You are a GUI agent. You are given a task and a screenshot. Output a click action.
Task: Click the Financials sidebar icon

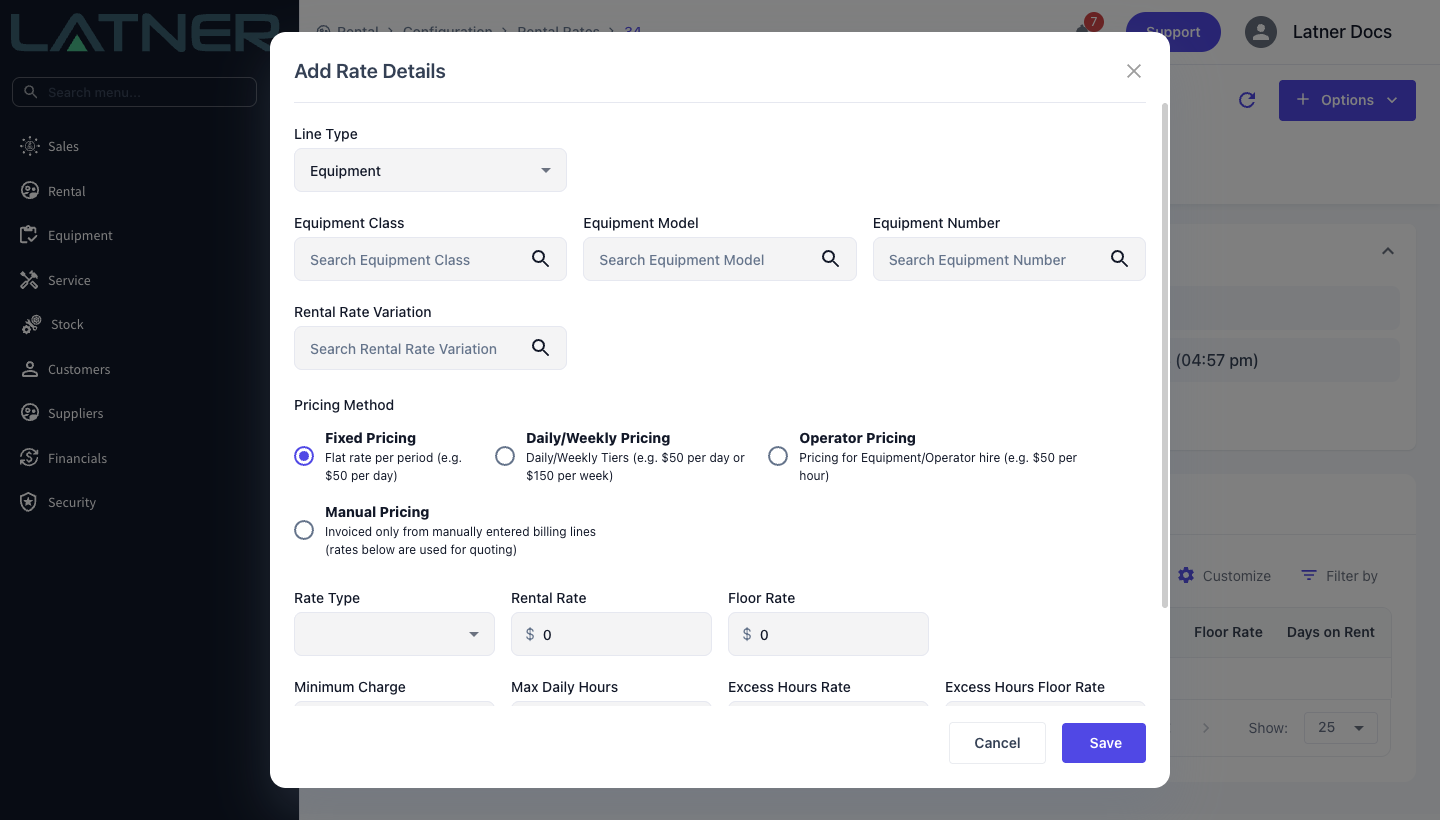click(29, 458)
